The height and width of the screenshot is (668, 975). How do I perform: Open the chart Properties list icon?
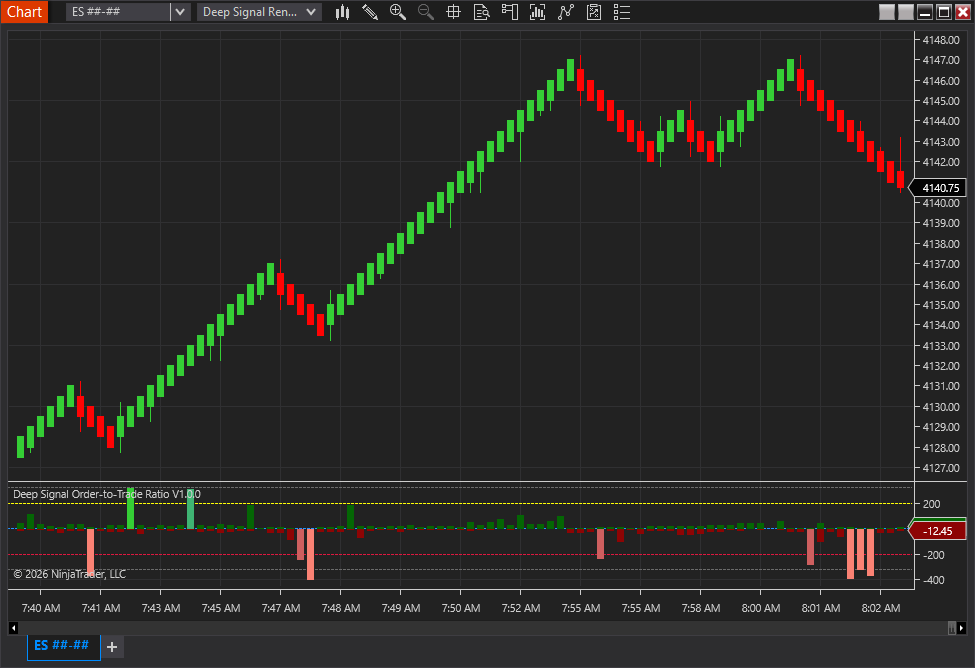pyautogui.click(x=621, y=12)
